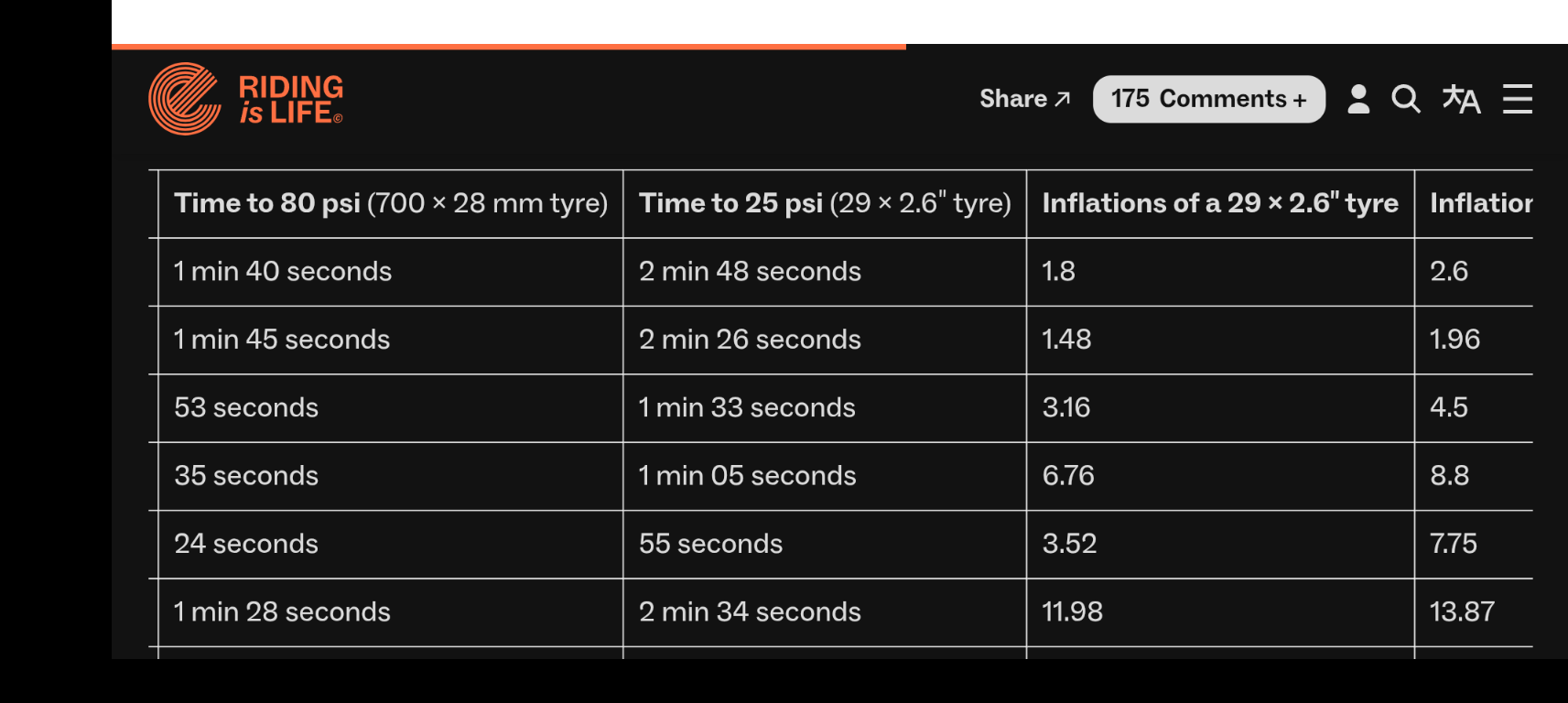
Task: Select the "24 seconds" table cell
Action: click(246, 544)
